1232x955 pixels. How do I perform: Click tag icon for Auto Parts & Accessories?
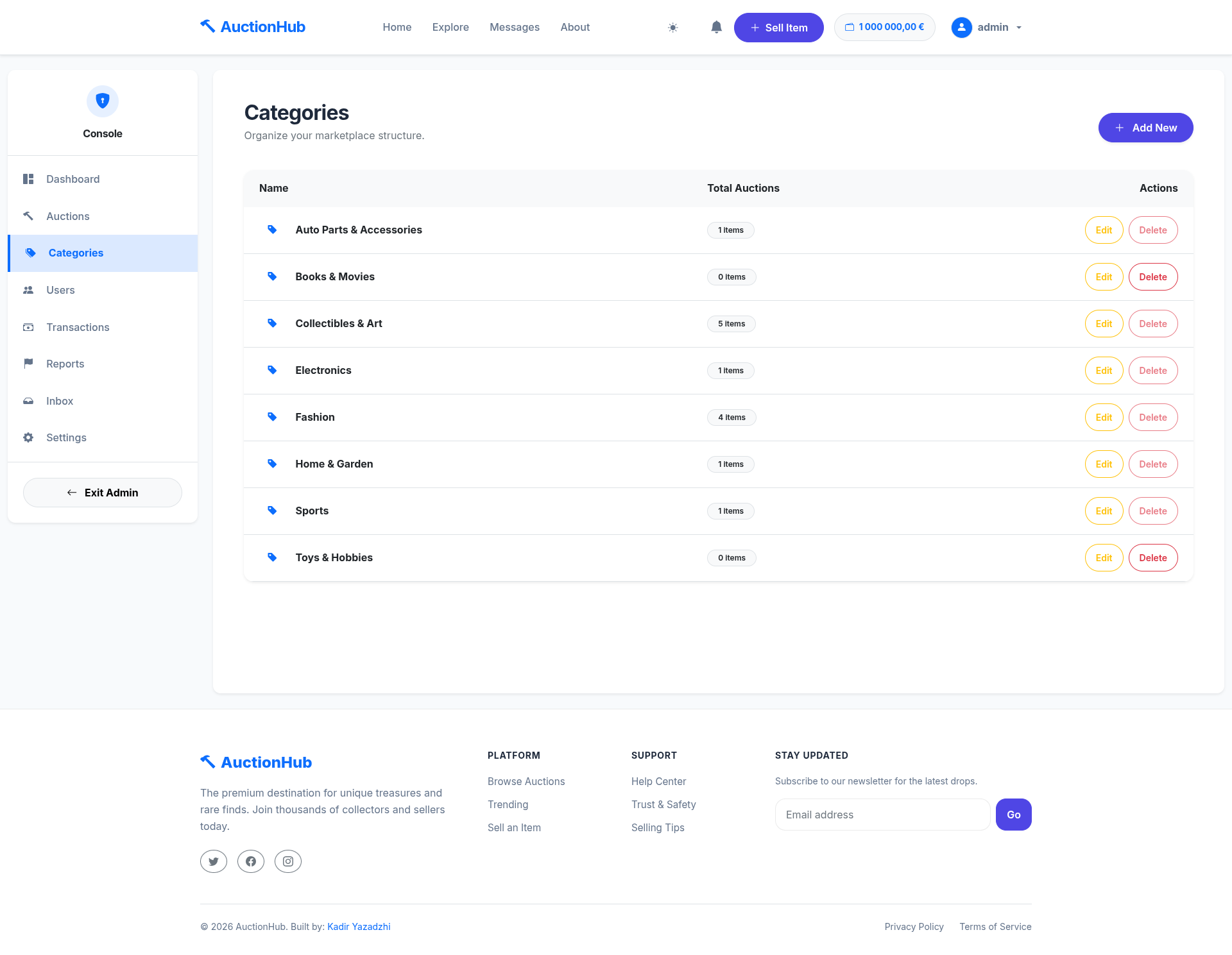point(272,230)
